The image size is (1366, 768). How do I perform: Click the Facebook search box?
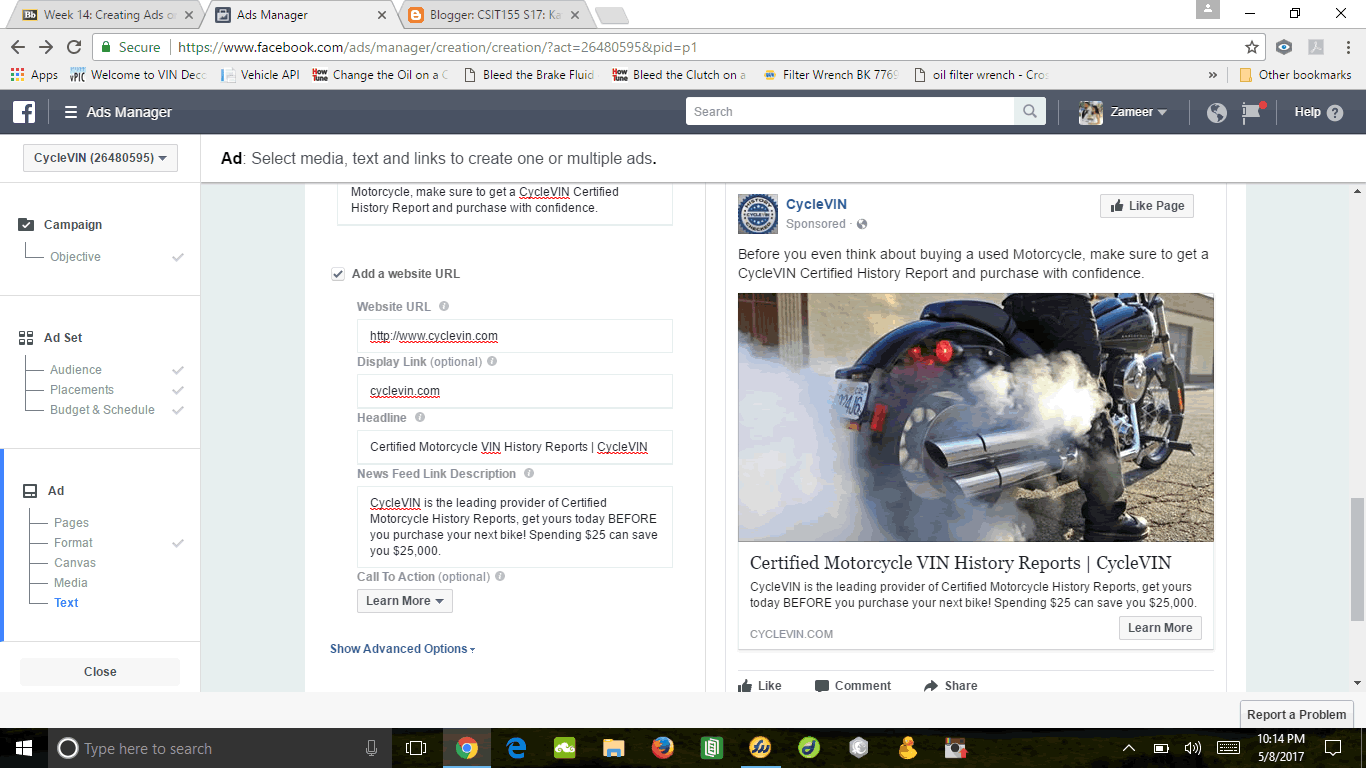click(x=850, y=112)
